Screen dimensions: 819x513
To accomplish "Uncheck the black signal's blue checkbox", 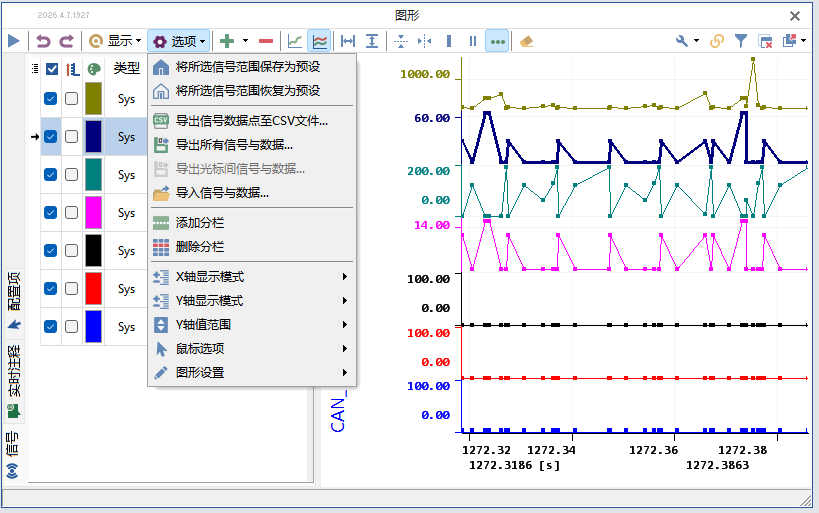I will pyautogui.click(x=51, y=250).
